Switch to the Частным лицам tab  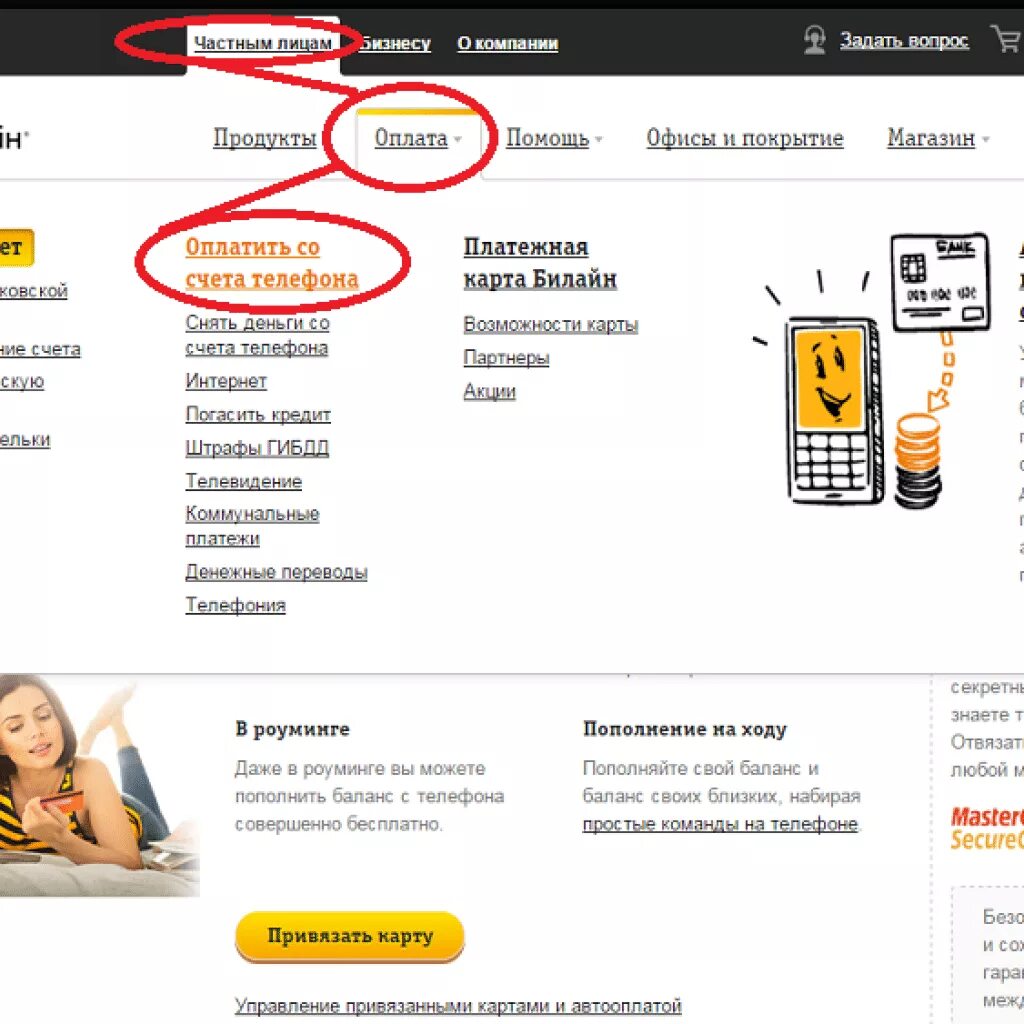click(263, 43)
